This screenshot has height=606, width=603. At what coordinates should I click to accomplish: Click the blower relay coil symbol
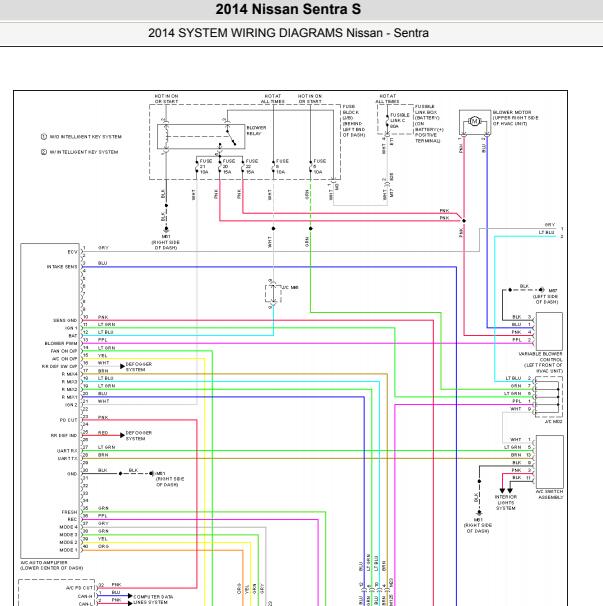click(166, 136)
